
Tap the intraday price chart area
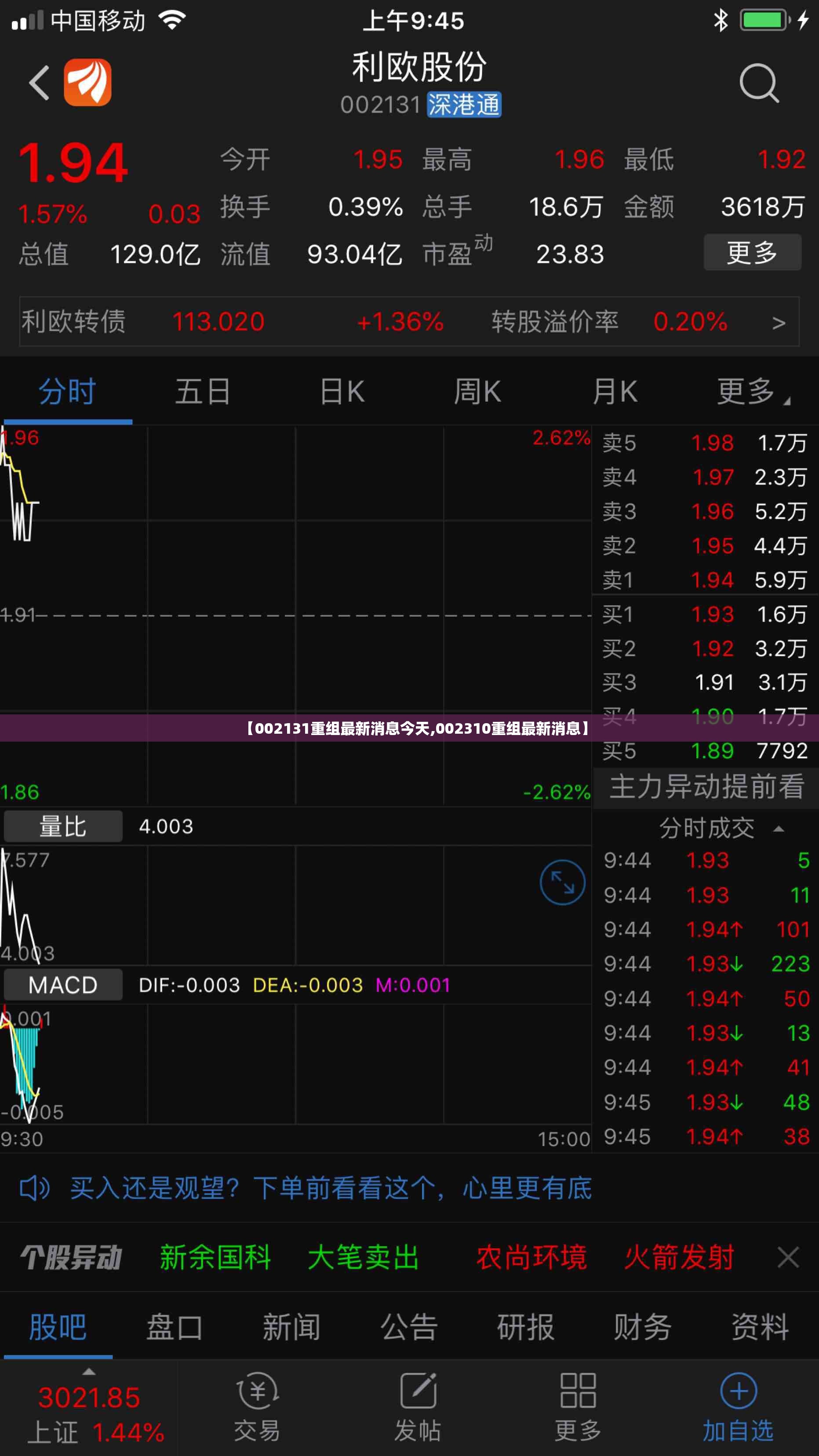[x=295, y=615]
